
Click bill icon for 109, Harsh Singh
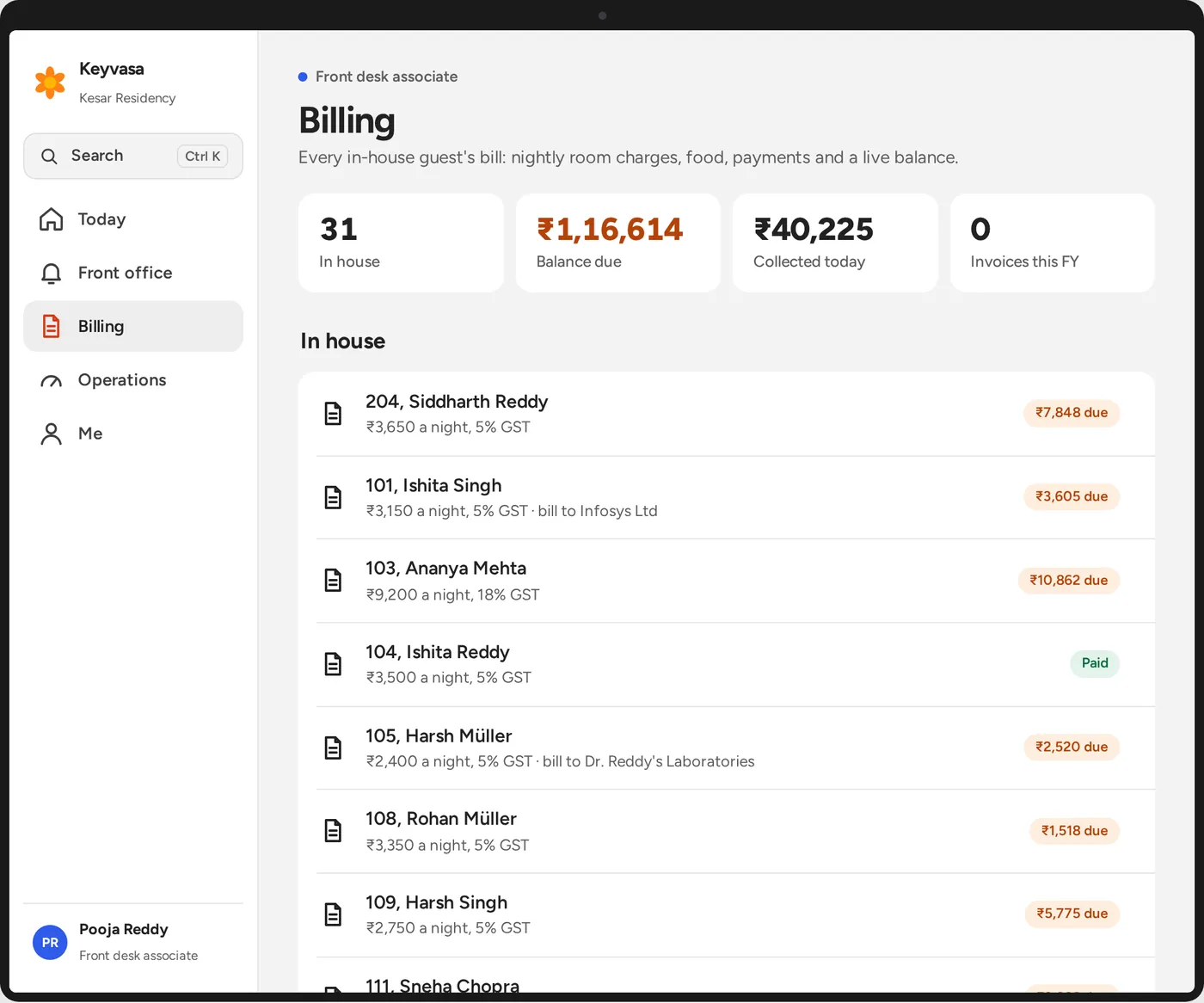333,914
